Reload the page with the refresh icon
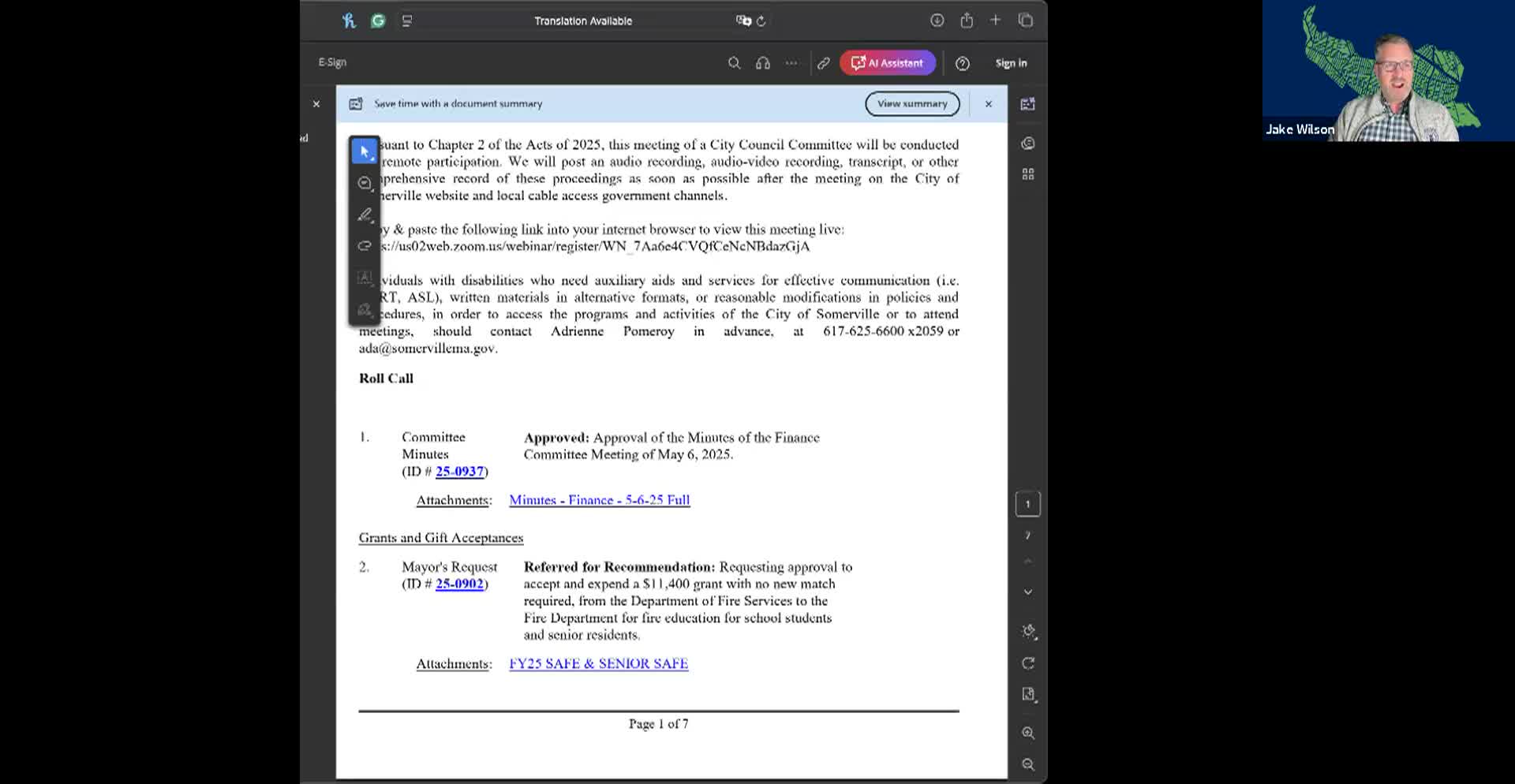This screenshot has width=1515, height=784. pos(761,21)
